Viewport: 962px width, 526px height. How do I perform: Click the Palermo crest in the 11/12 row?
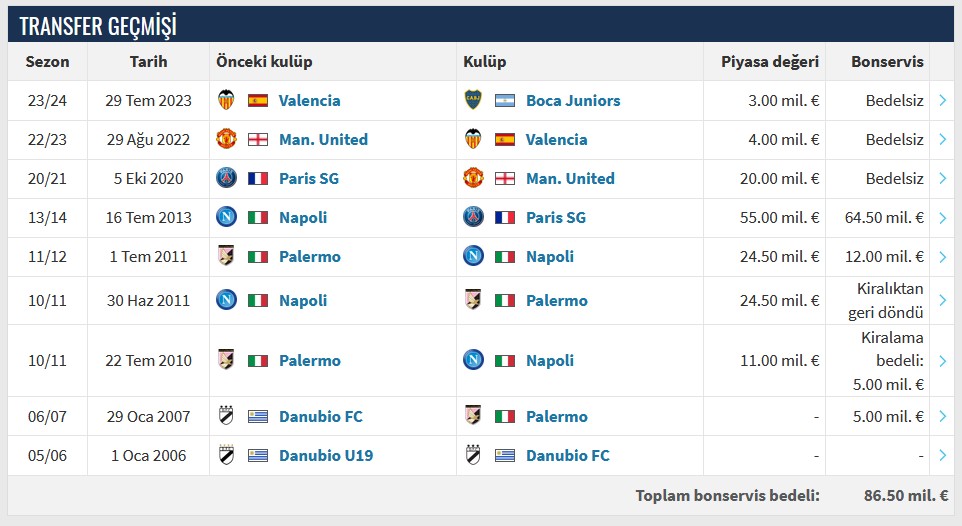click(226, 256)
